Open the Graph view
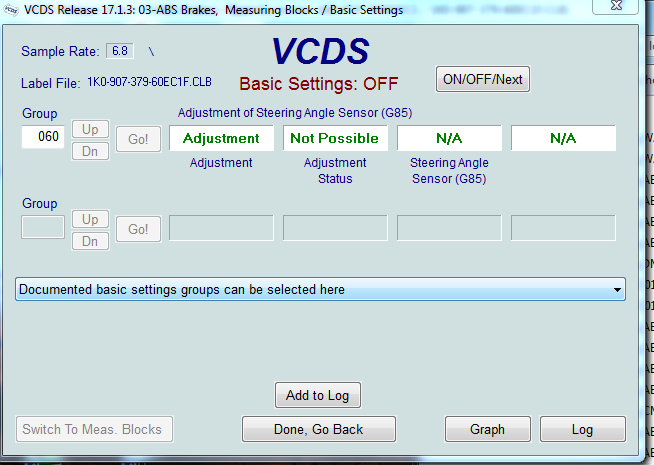 (x=488, y=429)
